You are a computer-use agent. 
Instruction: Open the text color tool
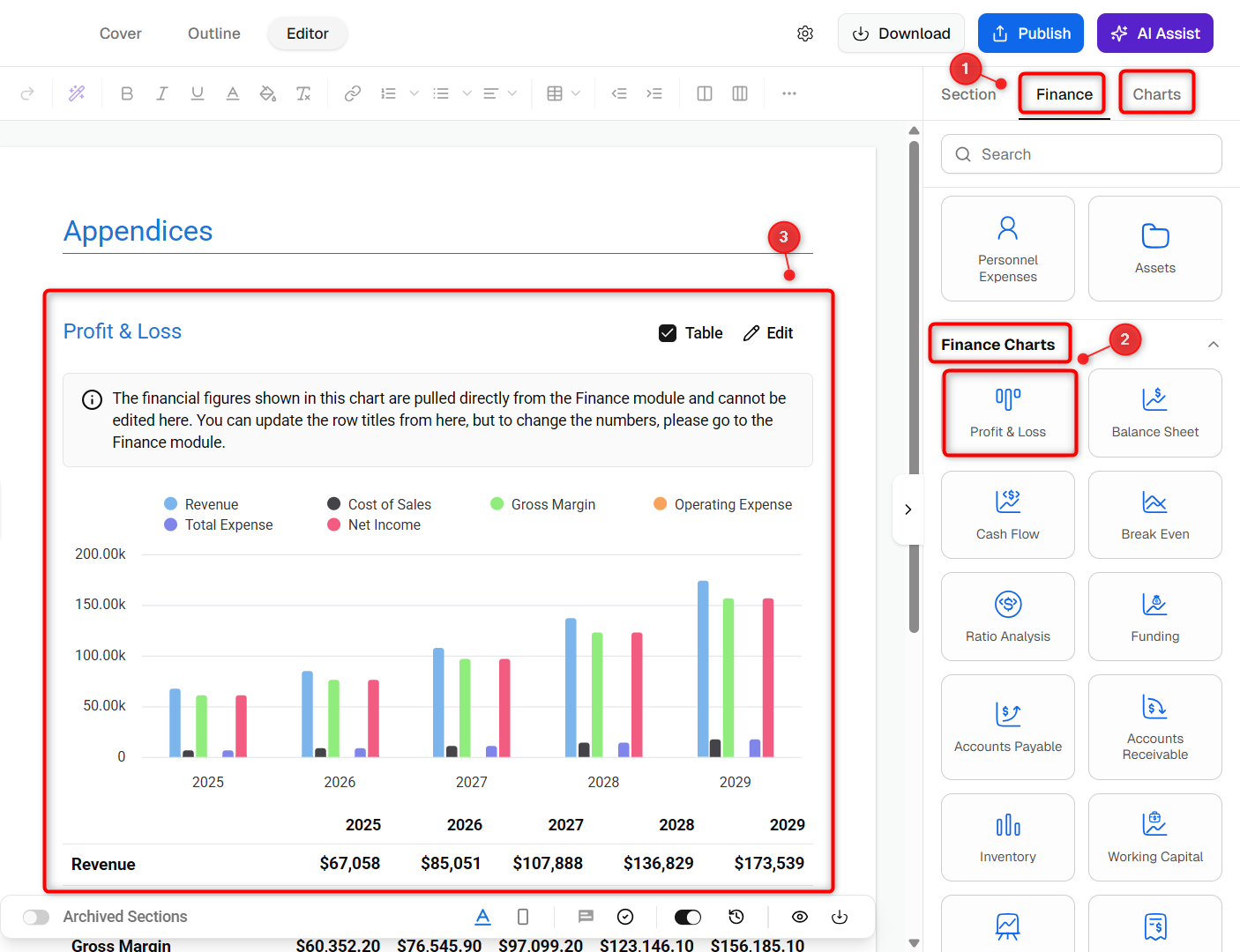coord(233,93)
